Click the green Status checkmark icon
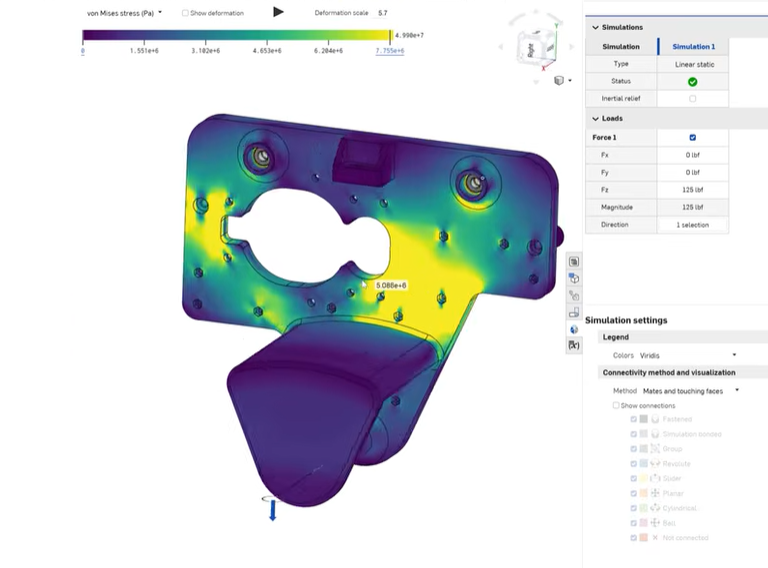 692,81
